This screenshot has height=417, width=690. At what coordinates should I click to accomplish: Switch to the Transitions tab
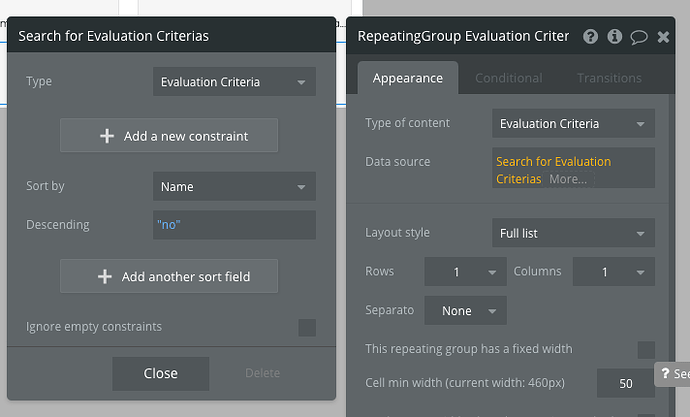pyautogui.click(x=609, y=78)
